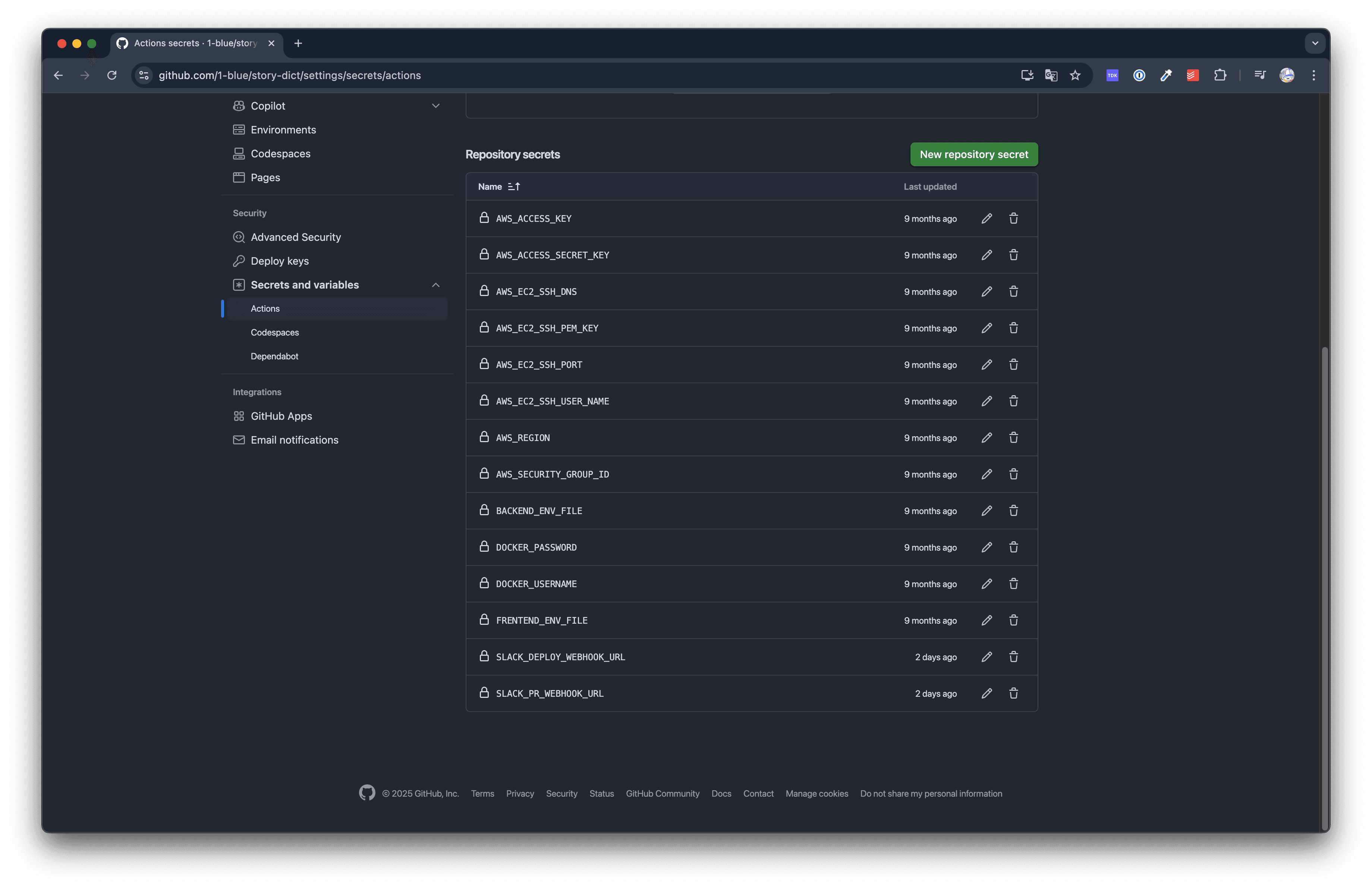Click the browser Extensions puzzle icon

coord(1221,75)
